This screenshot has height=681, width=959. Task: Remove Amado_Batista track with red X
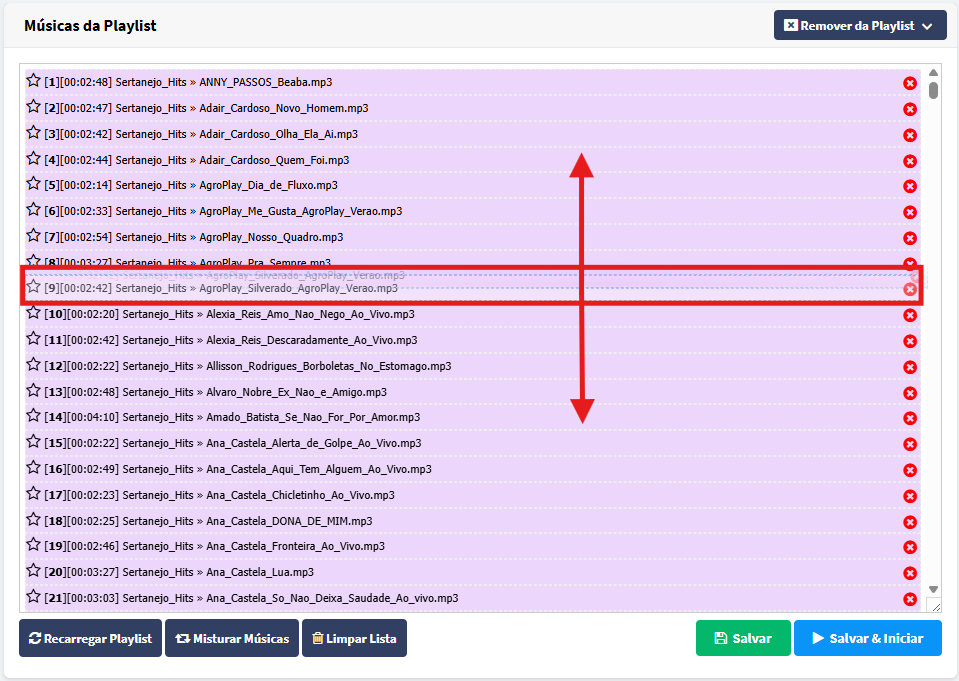[x=910, y=418]
